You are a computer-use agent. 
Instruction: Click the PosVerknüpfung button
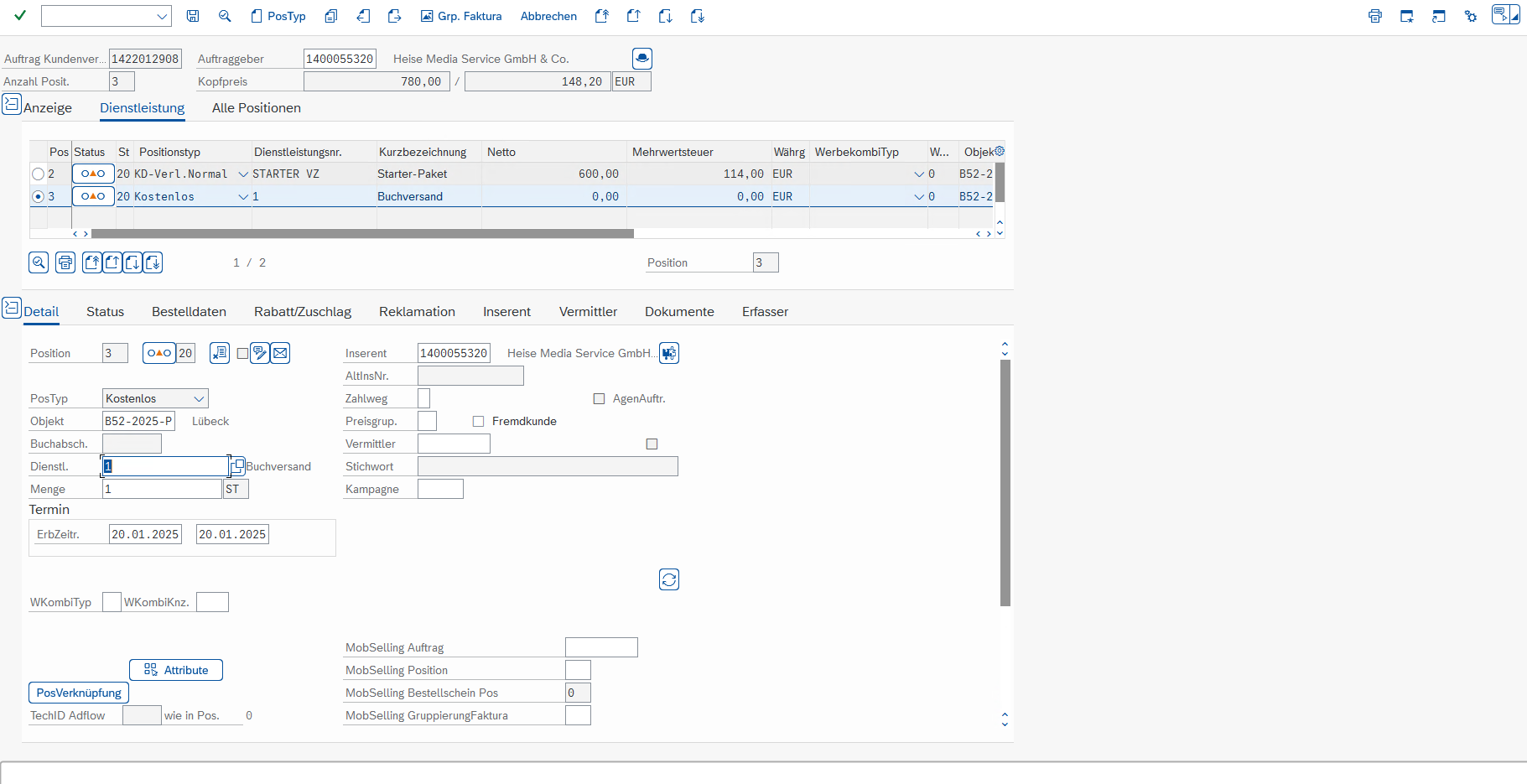click(x=79, y=693)
